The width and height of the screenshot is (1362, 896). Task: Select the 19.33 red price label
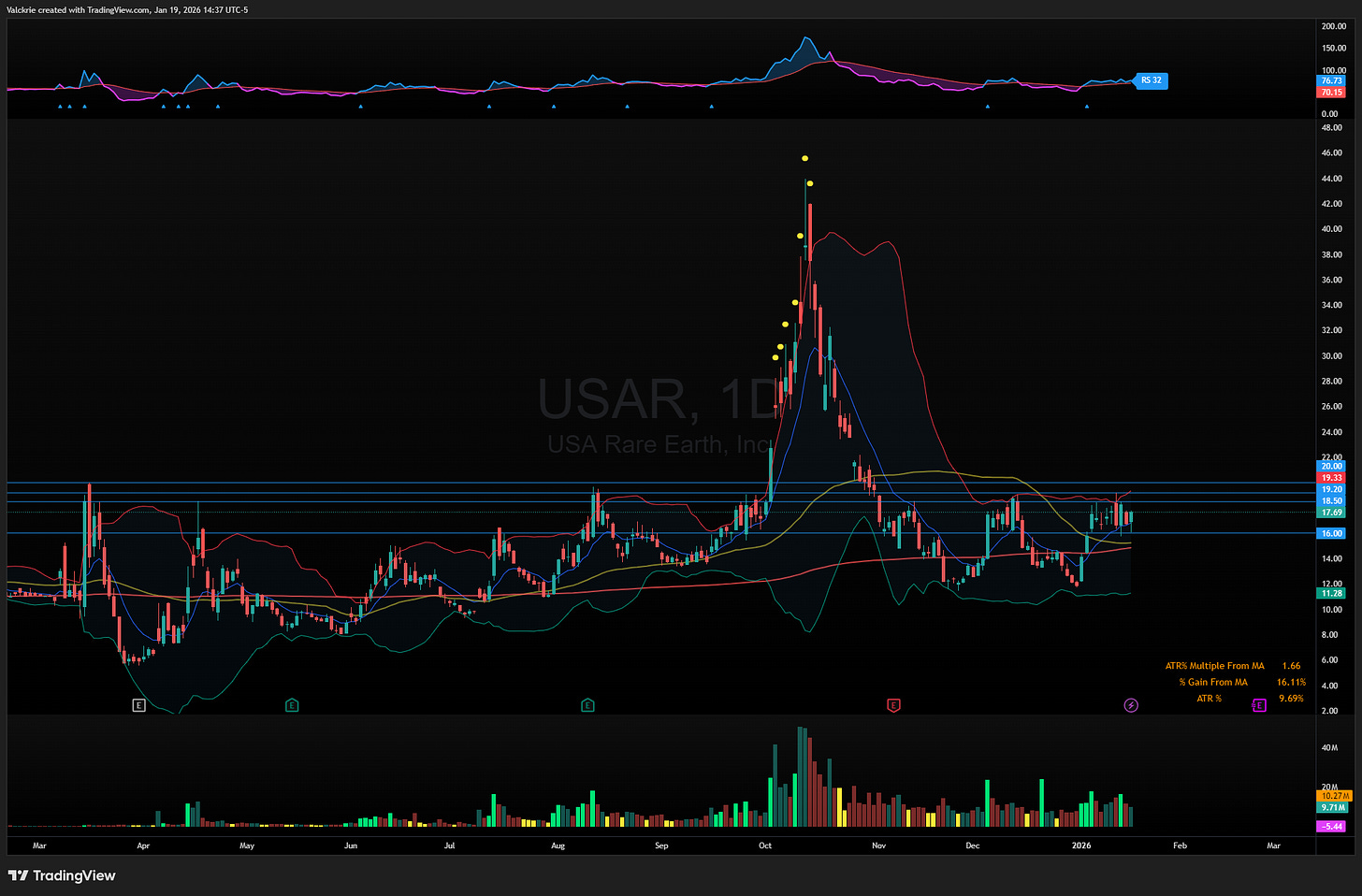click(x=1331, y=478)
